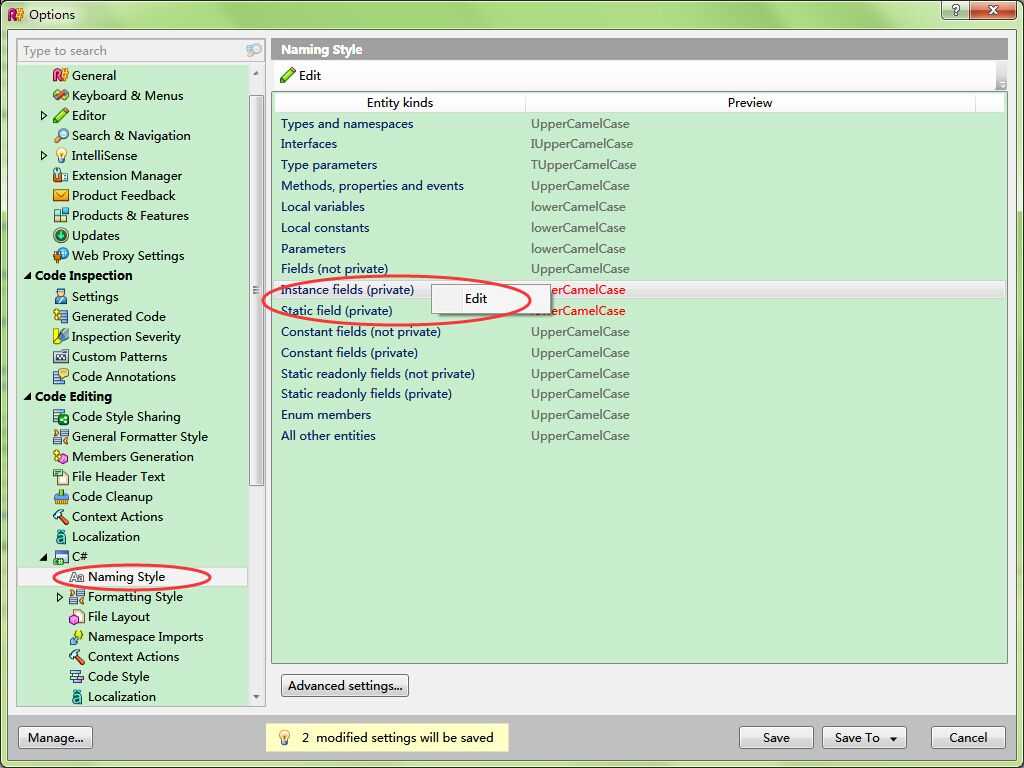1024x768 pixels.
Task: Select the All other entities row
Action: coord(639,436)
